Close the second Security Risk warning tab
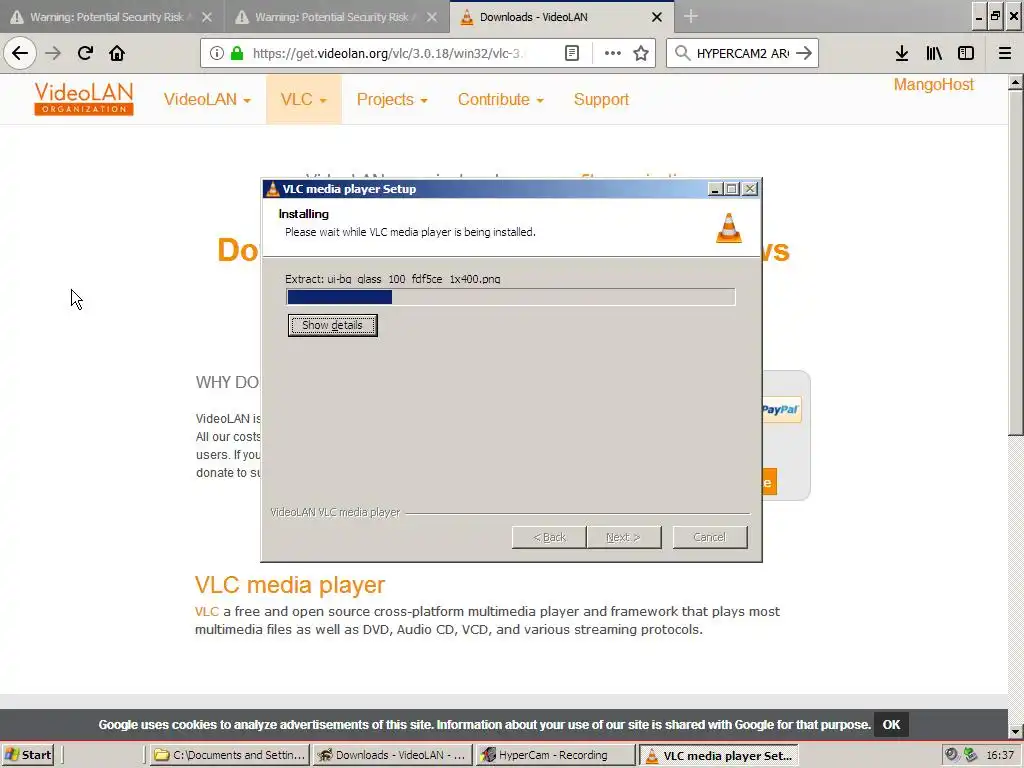 click(x=432, y=17)
